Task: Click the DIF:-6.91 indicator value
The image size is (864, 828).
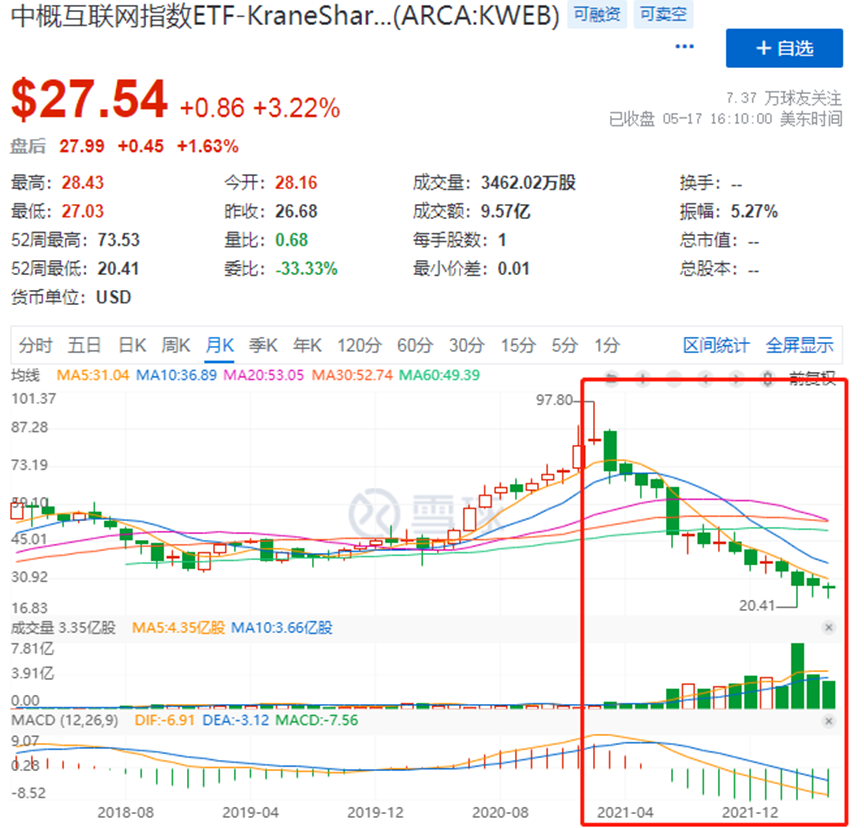Action: click(164, 721)
